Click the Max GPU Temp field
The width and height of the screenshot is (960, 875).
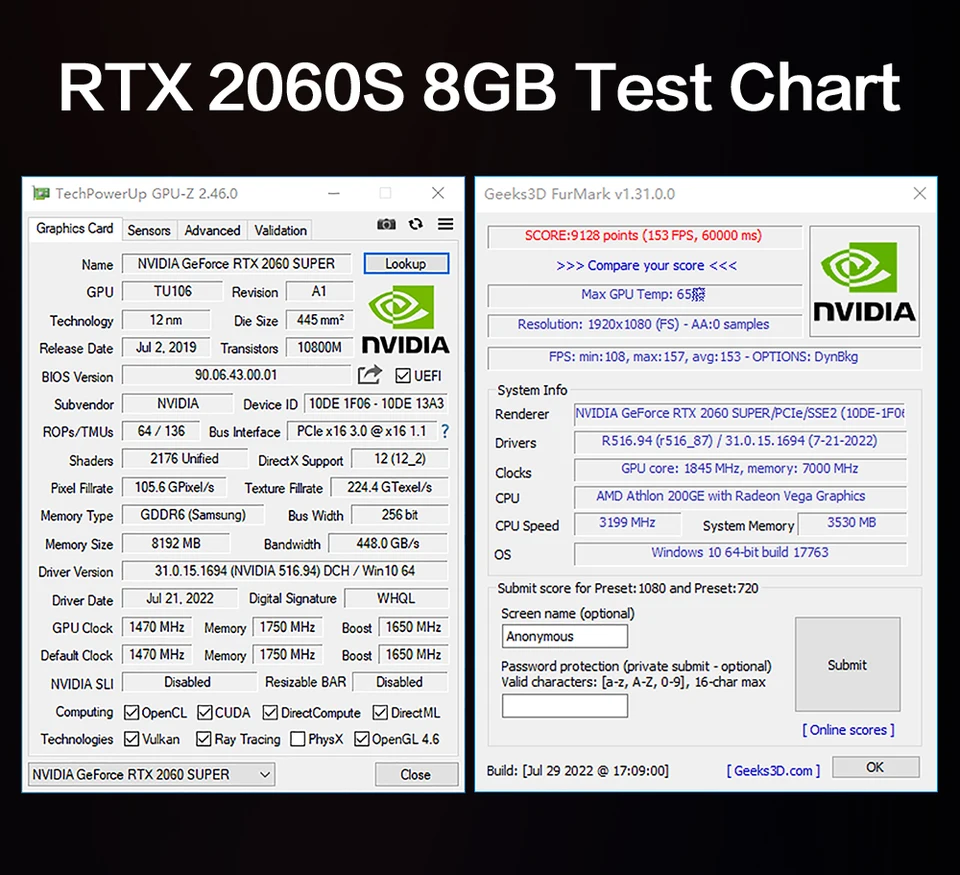(x=644, y=295)
